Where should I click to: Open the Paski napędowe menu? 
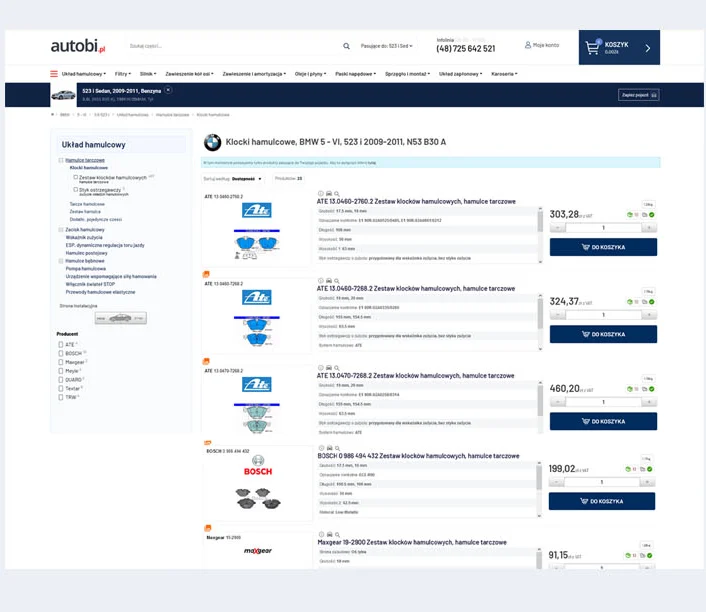point(356,74)
